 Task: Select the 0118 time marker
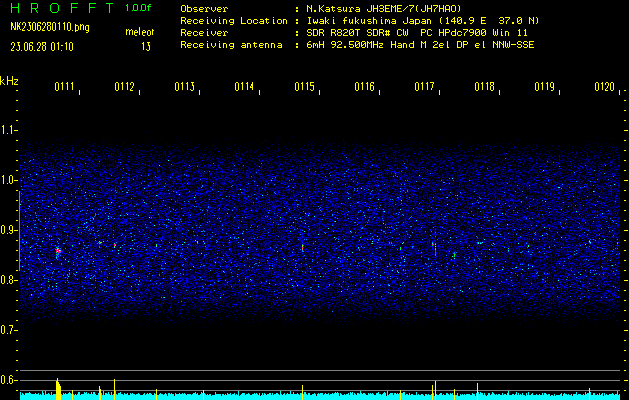pos(484,86)
